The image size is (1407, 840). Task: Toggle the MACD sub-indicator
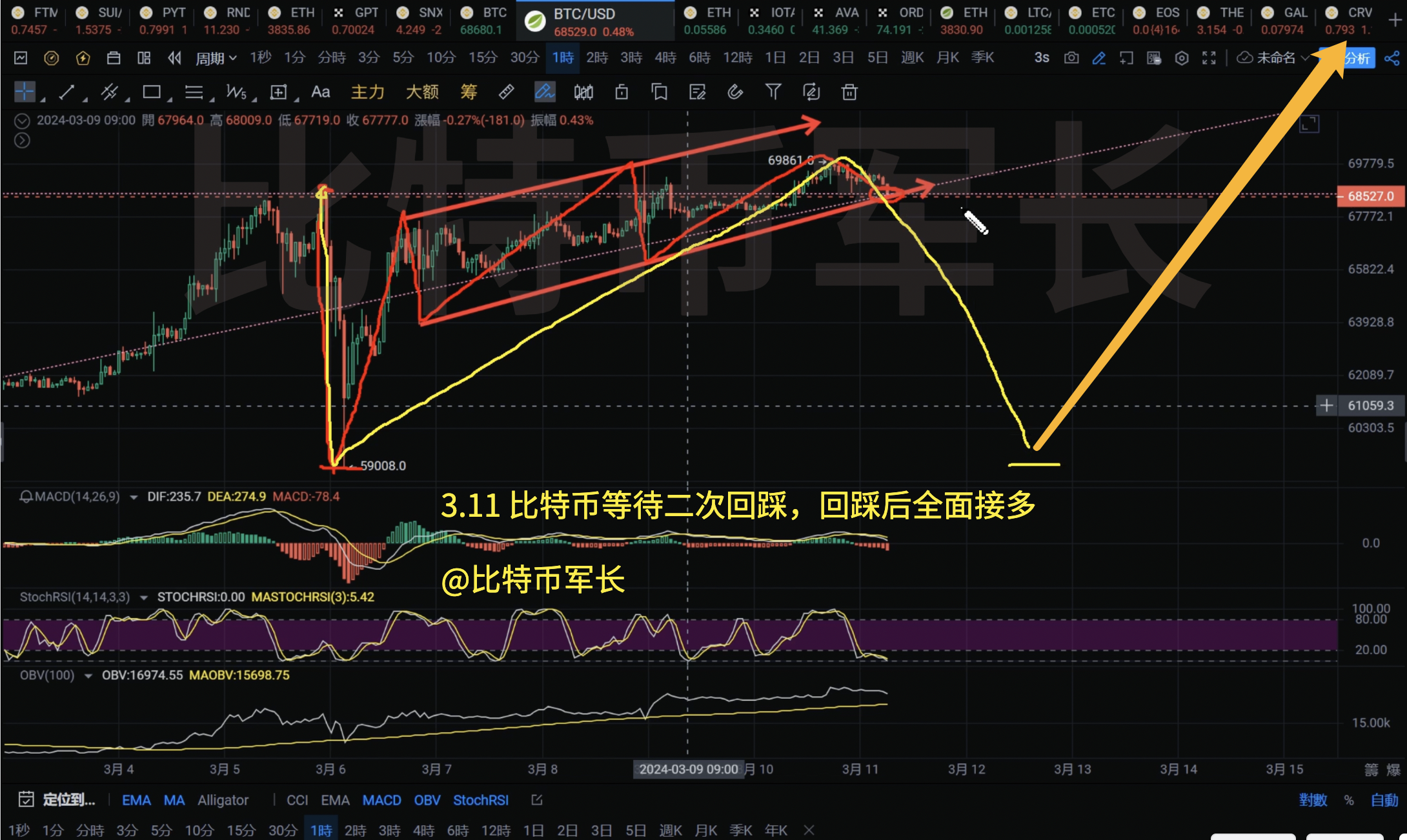[381, 800]
